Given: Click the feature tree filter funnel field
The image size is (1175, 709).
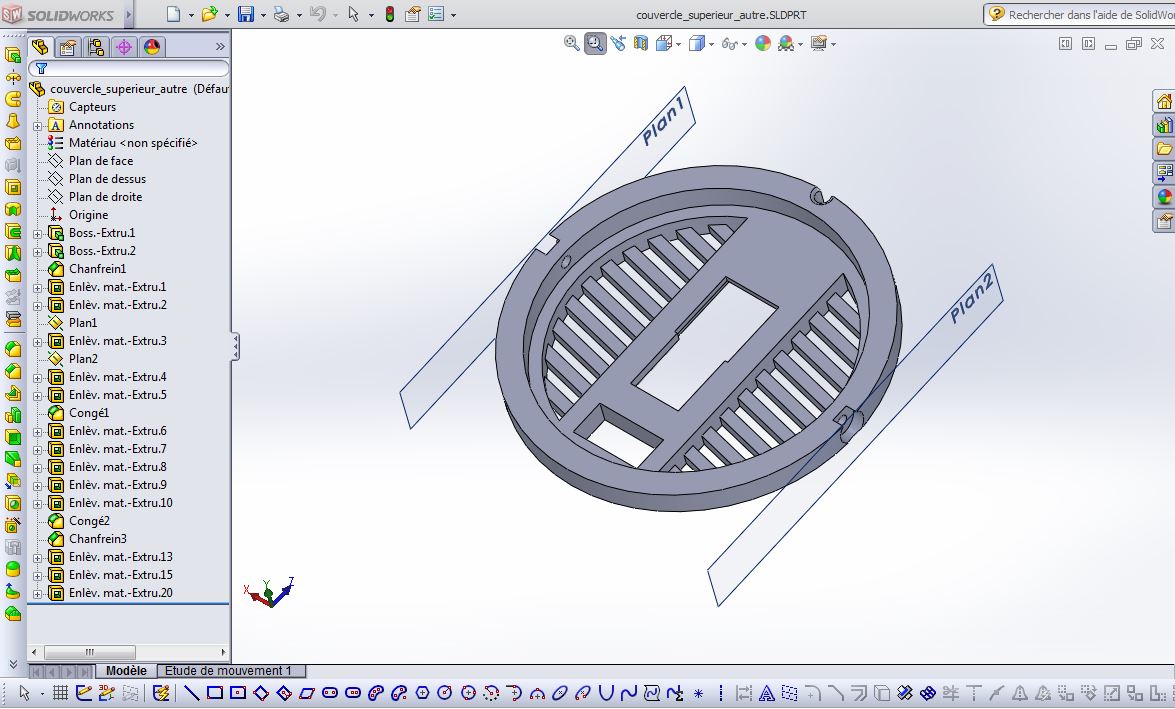Looking at the screenshot, I should pos(129,68).
